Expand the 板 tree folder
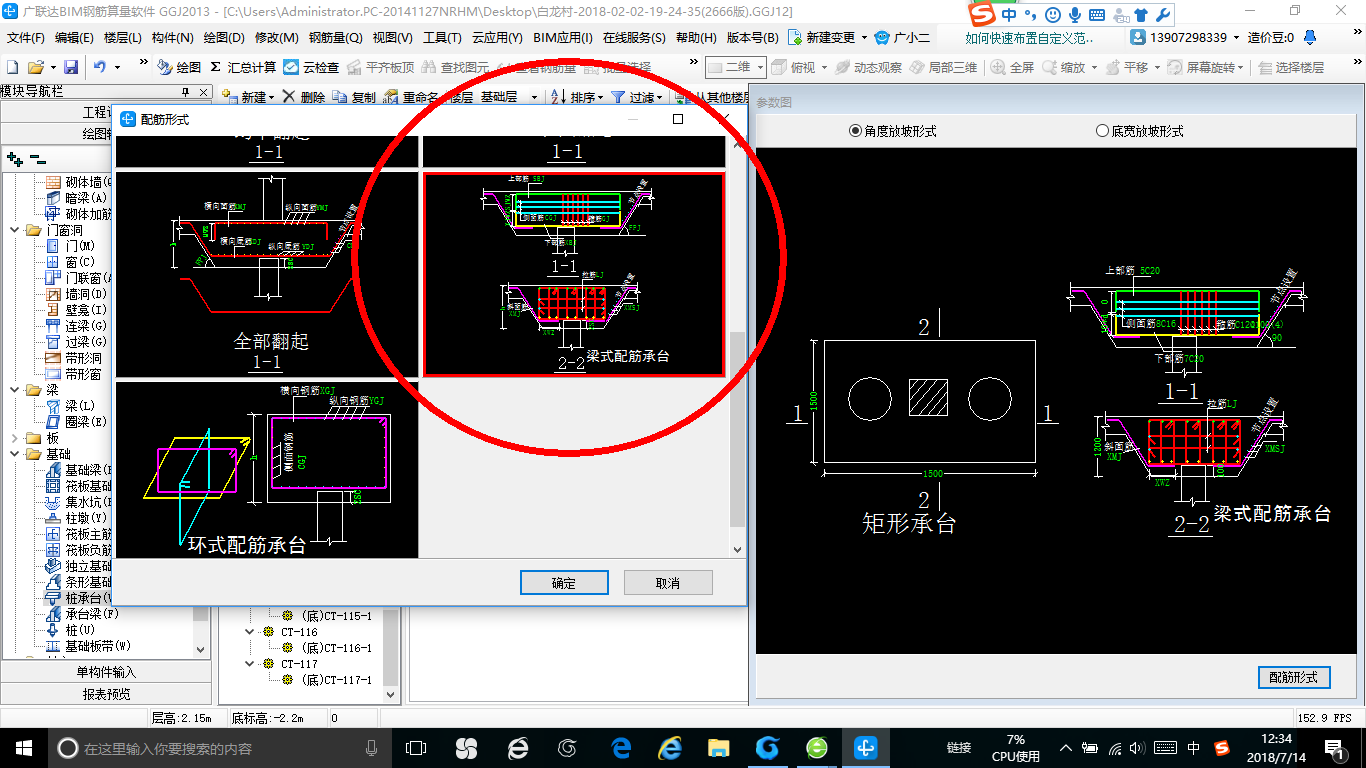Screen dimensions: 1366x768 coord(13,438)
